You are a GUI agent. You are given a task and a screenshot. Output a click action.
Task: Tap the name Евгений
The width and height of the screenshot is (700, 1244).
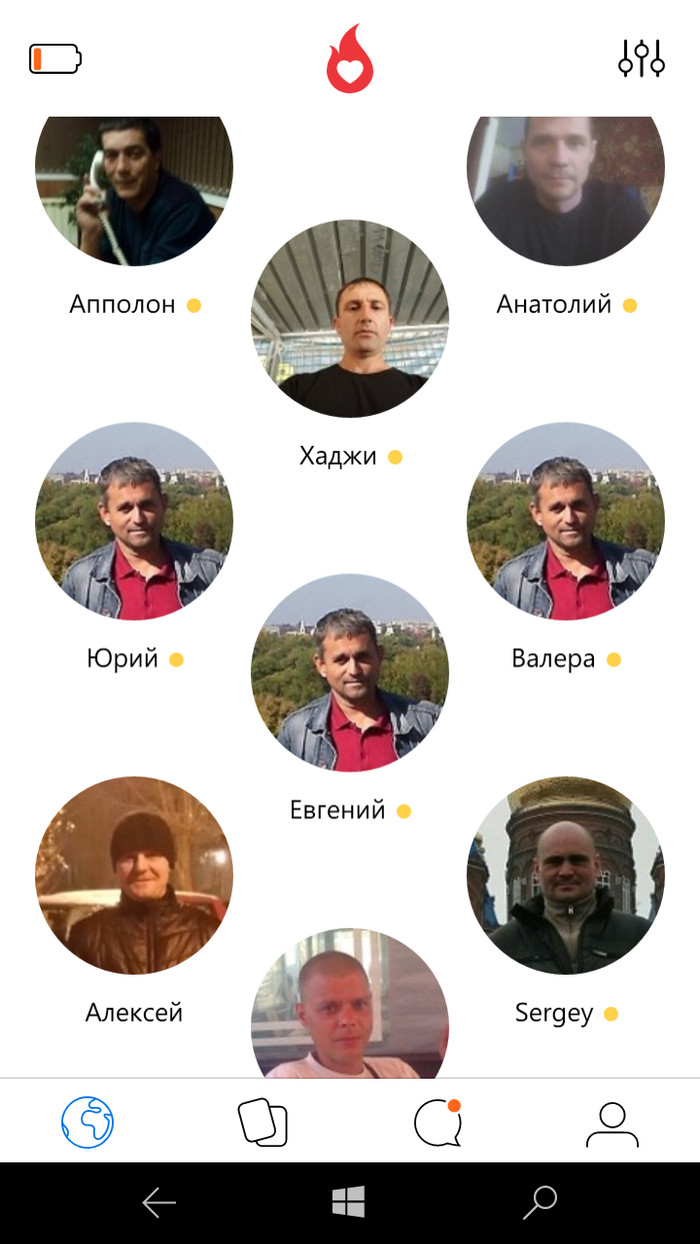pyautogui.click(x=337, y=810)
